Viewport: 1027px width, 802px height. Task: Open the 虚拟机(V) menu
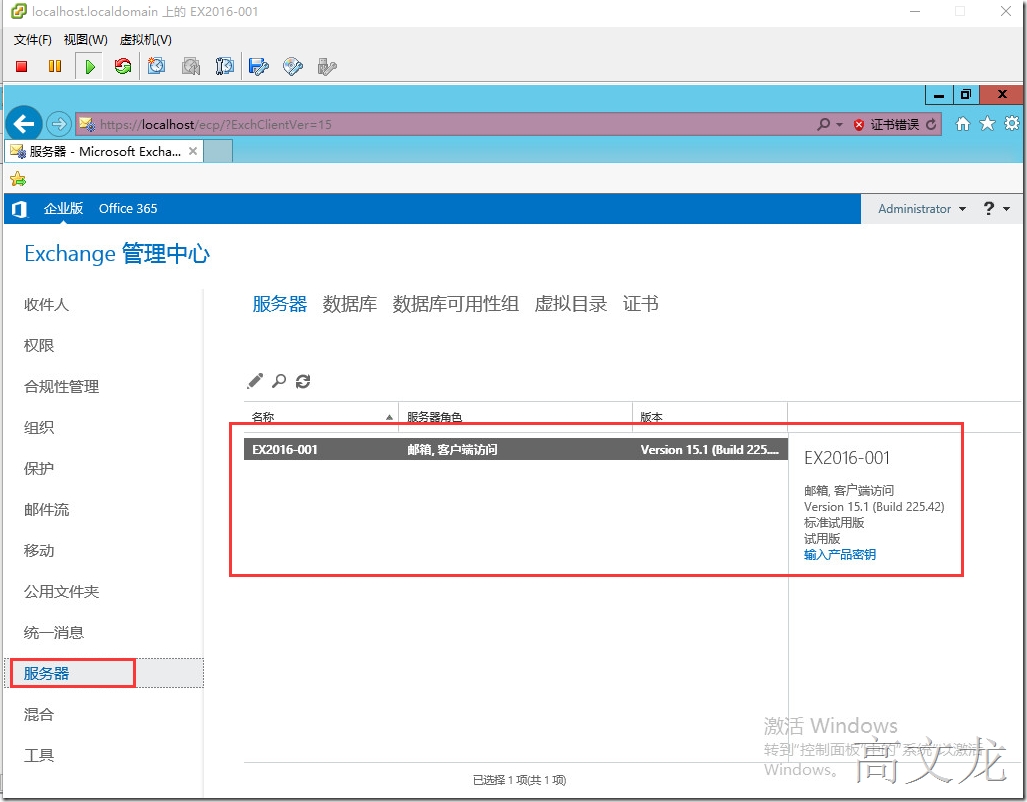pos(145,40)
